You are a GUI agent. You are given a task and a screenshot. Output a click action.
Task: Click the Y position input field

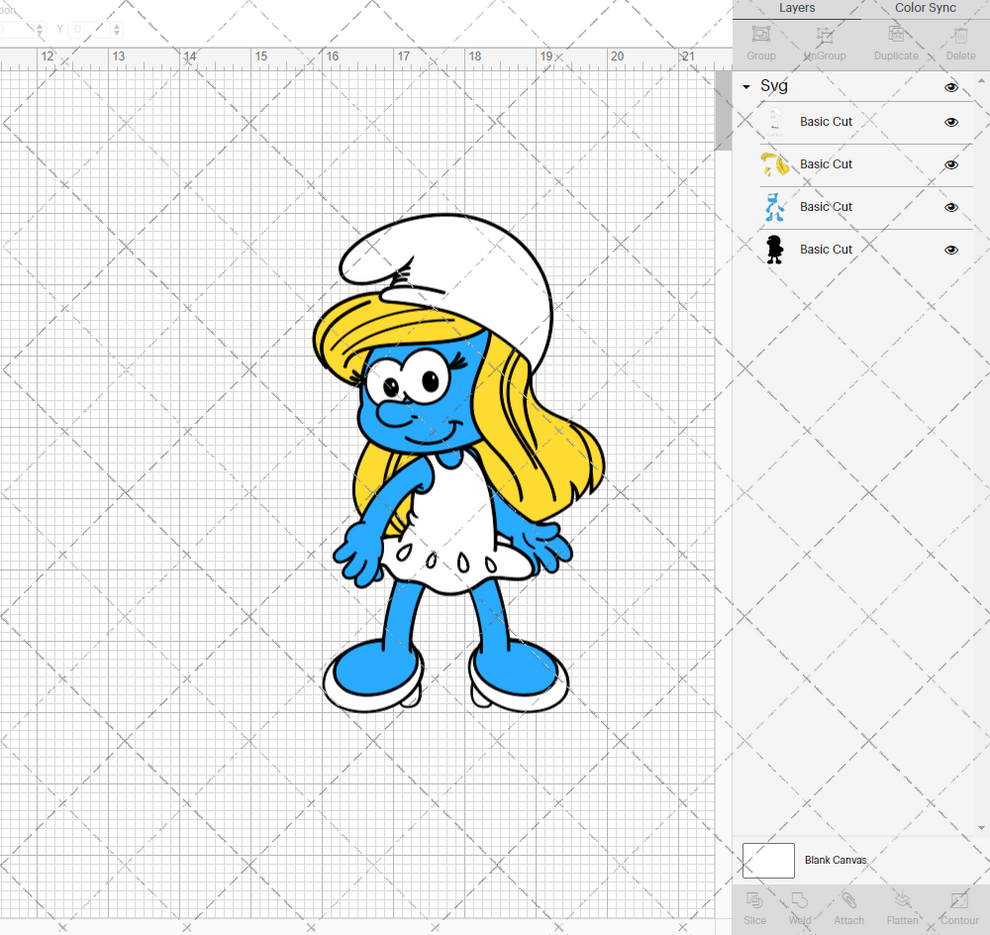click(x=85, y=29)
